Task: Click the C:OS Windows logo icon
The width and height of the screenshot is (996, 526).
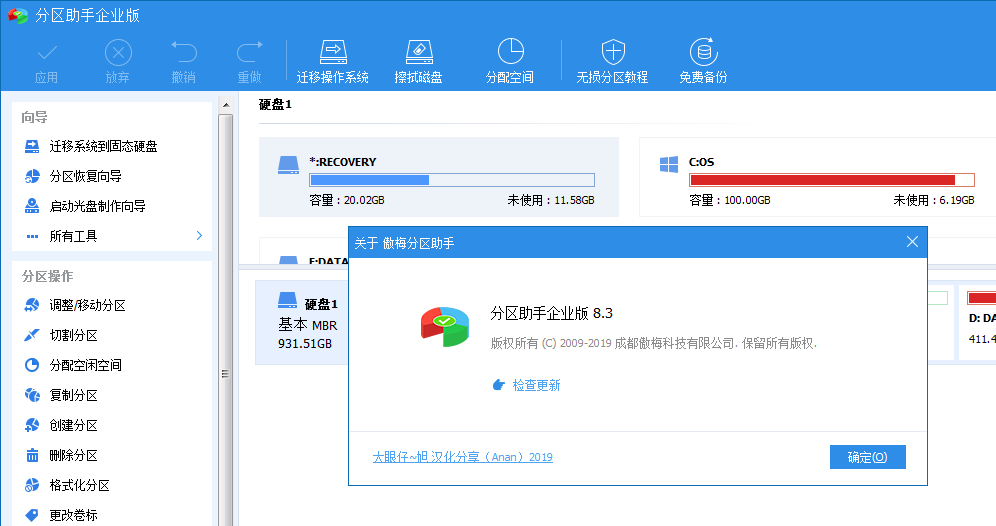Action: tap(669, 165)
